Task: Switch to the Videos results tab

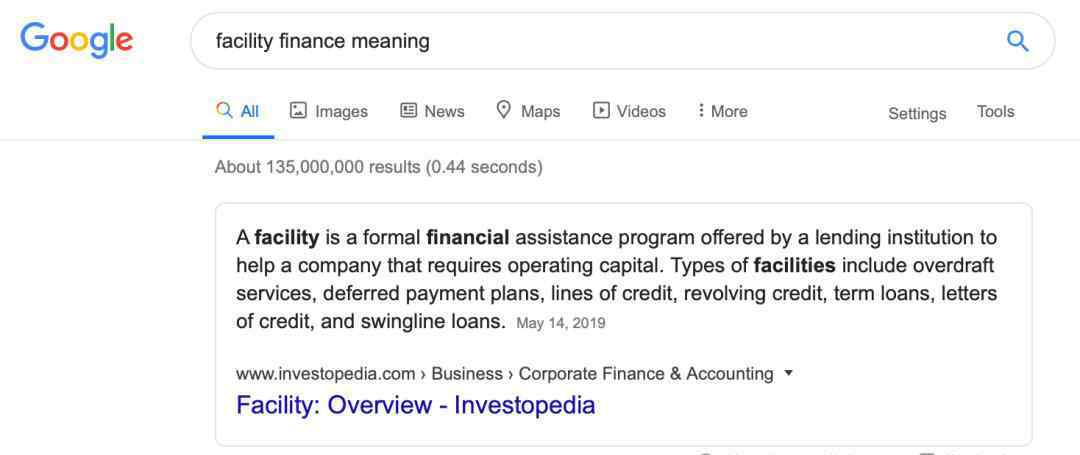Action: pyautogui.click(x=629, y=111)
